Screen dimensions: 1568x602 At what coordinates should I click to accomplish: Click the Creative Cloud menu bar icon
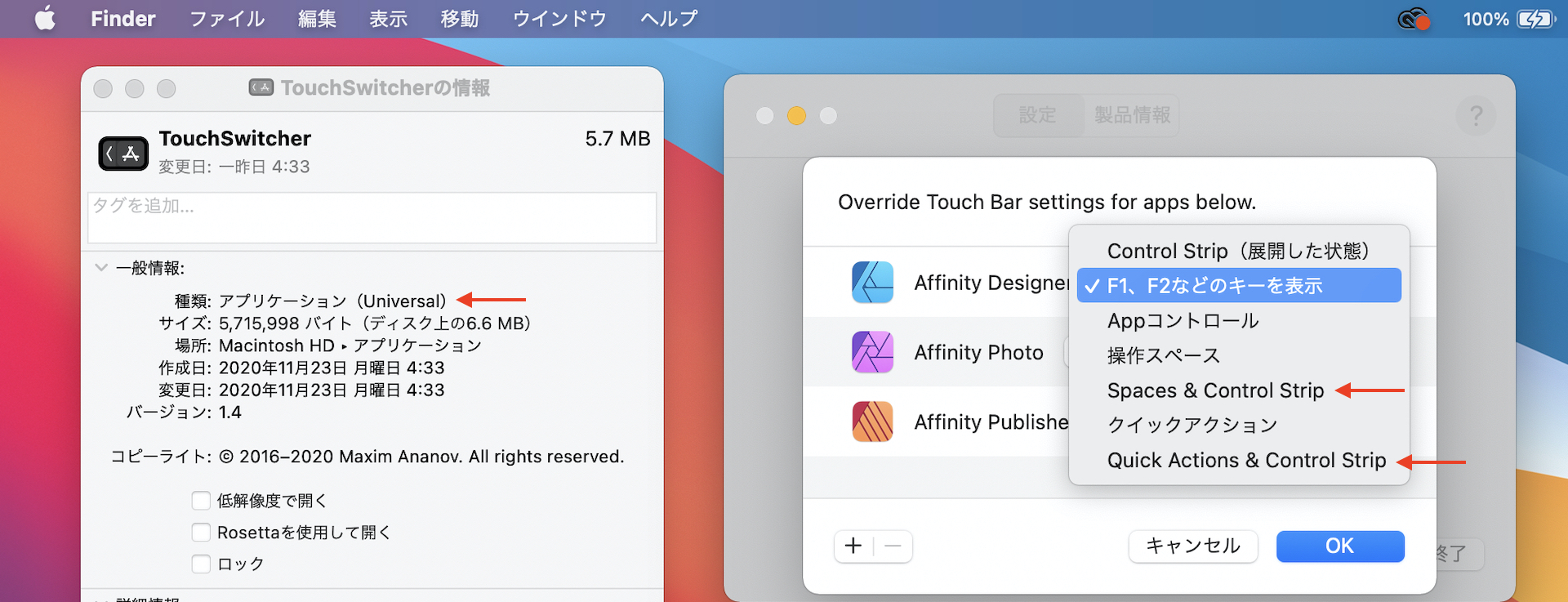click(1414, 19)
